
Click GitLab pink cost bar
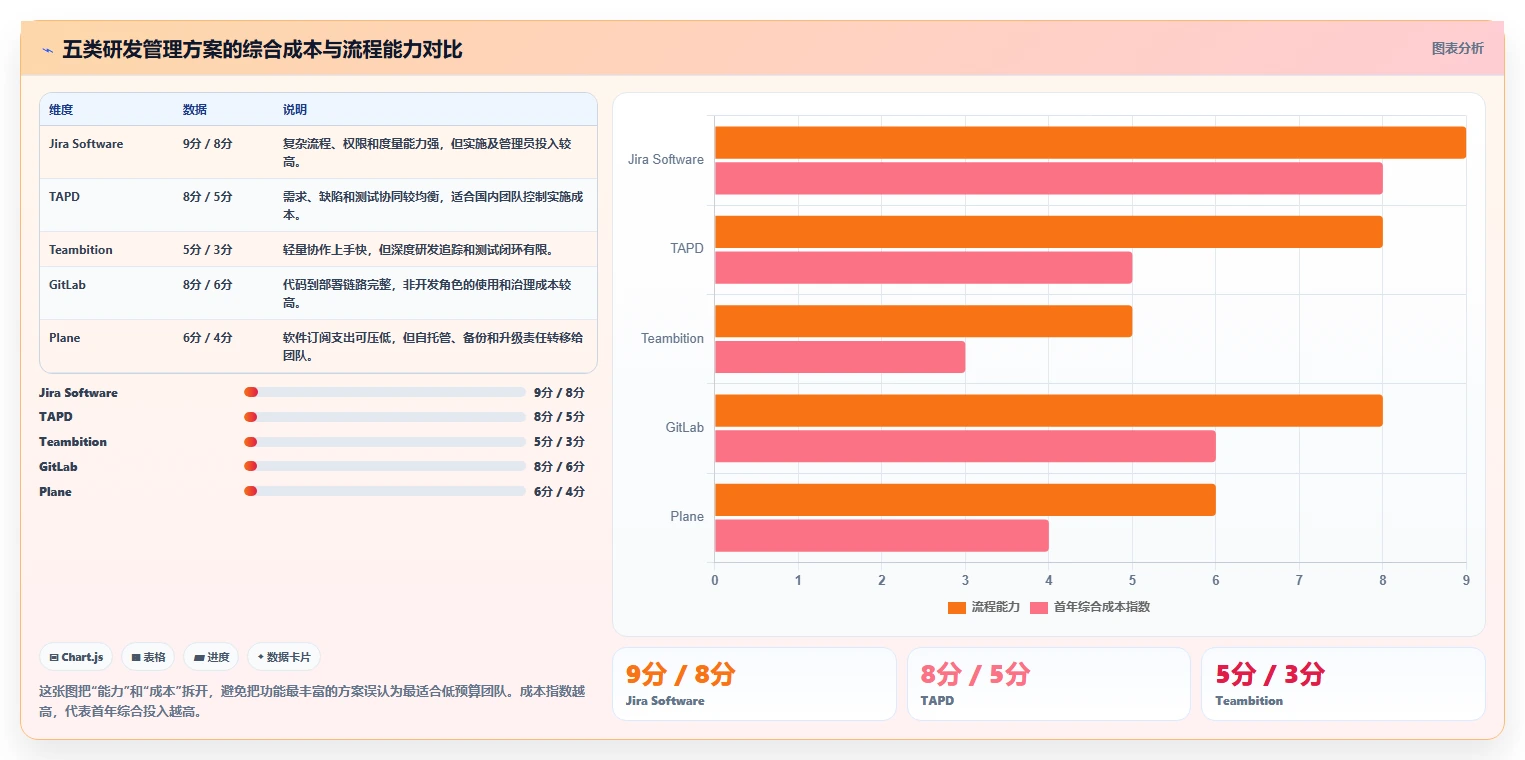point(965,446)
